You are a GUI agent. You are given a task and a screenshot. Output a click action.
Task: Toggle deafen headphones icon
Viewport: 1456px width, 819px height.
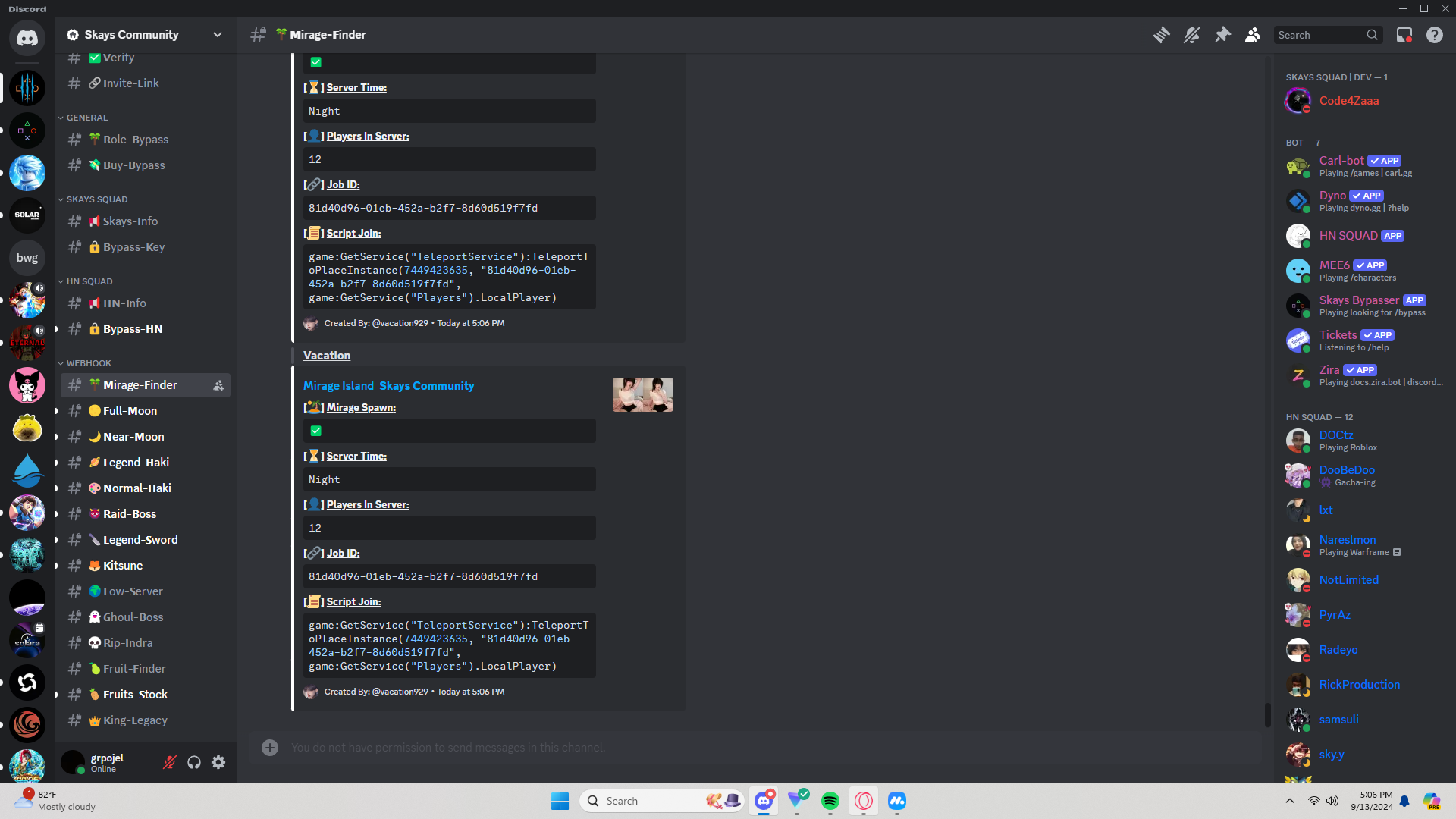pos(194,762)
